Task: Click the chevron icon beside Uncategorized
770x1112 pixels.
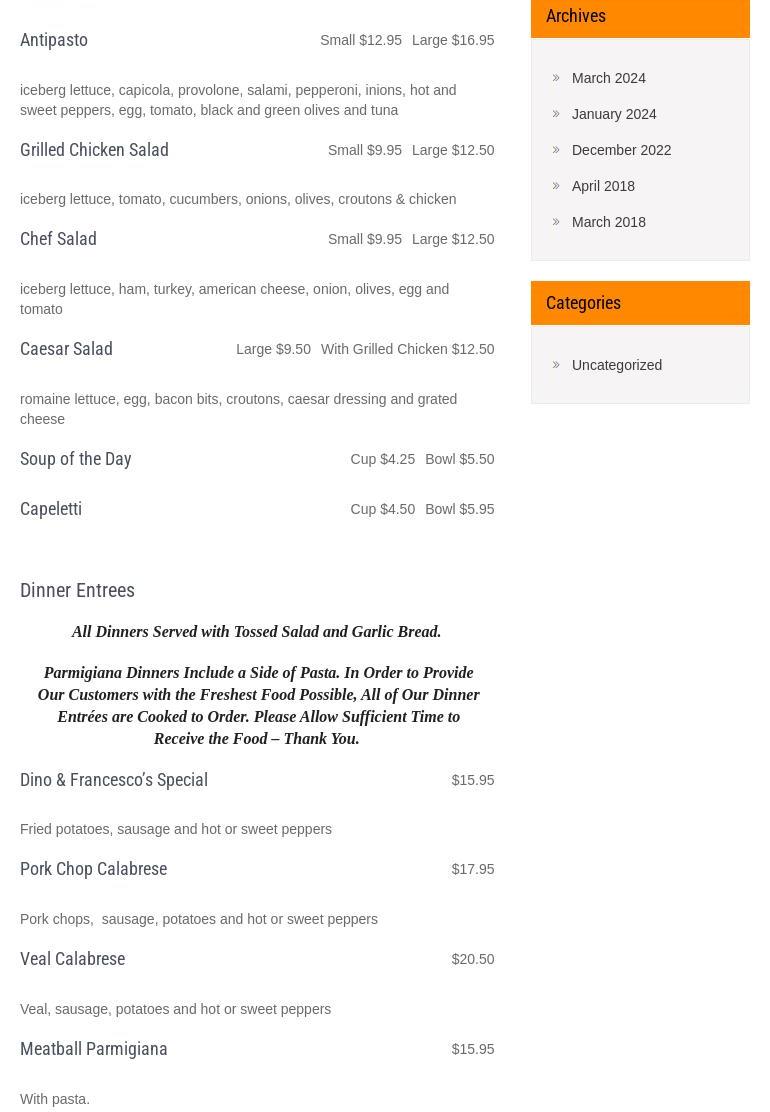Action: pos(556,365)
